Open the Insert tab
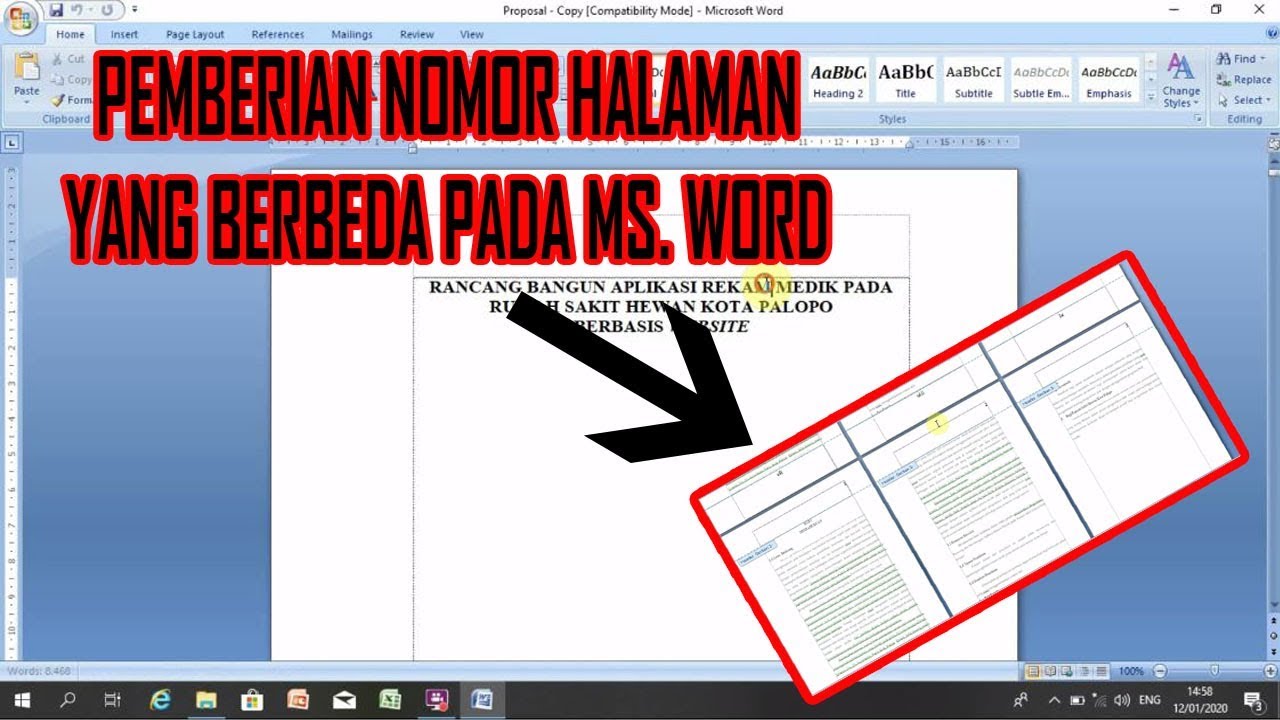This screenshot has width=1280, height=720. click(124, 34)
